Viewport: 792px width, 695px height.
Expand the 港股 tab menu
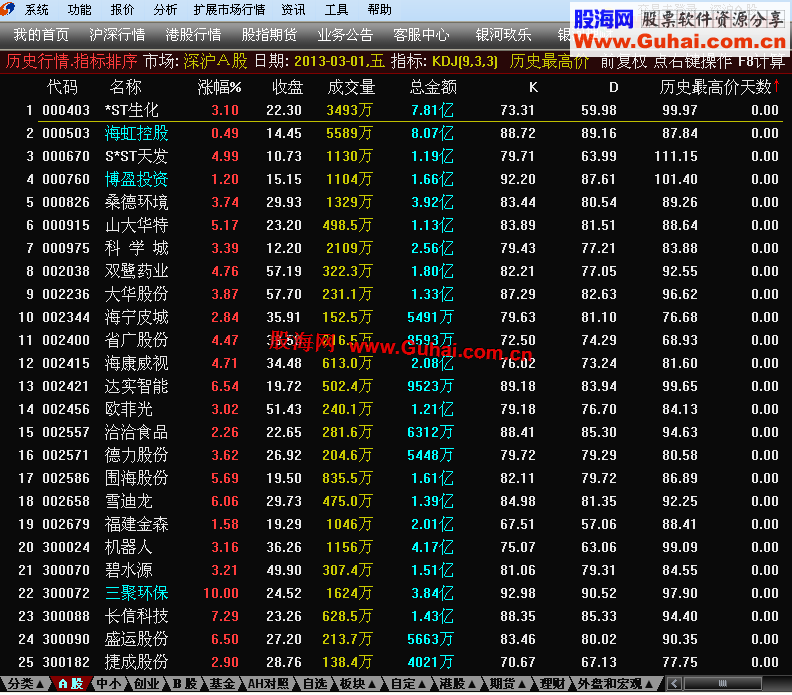tap(458, 684)
